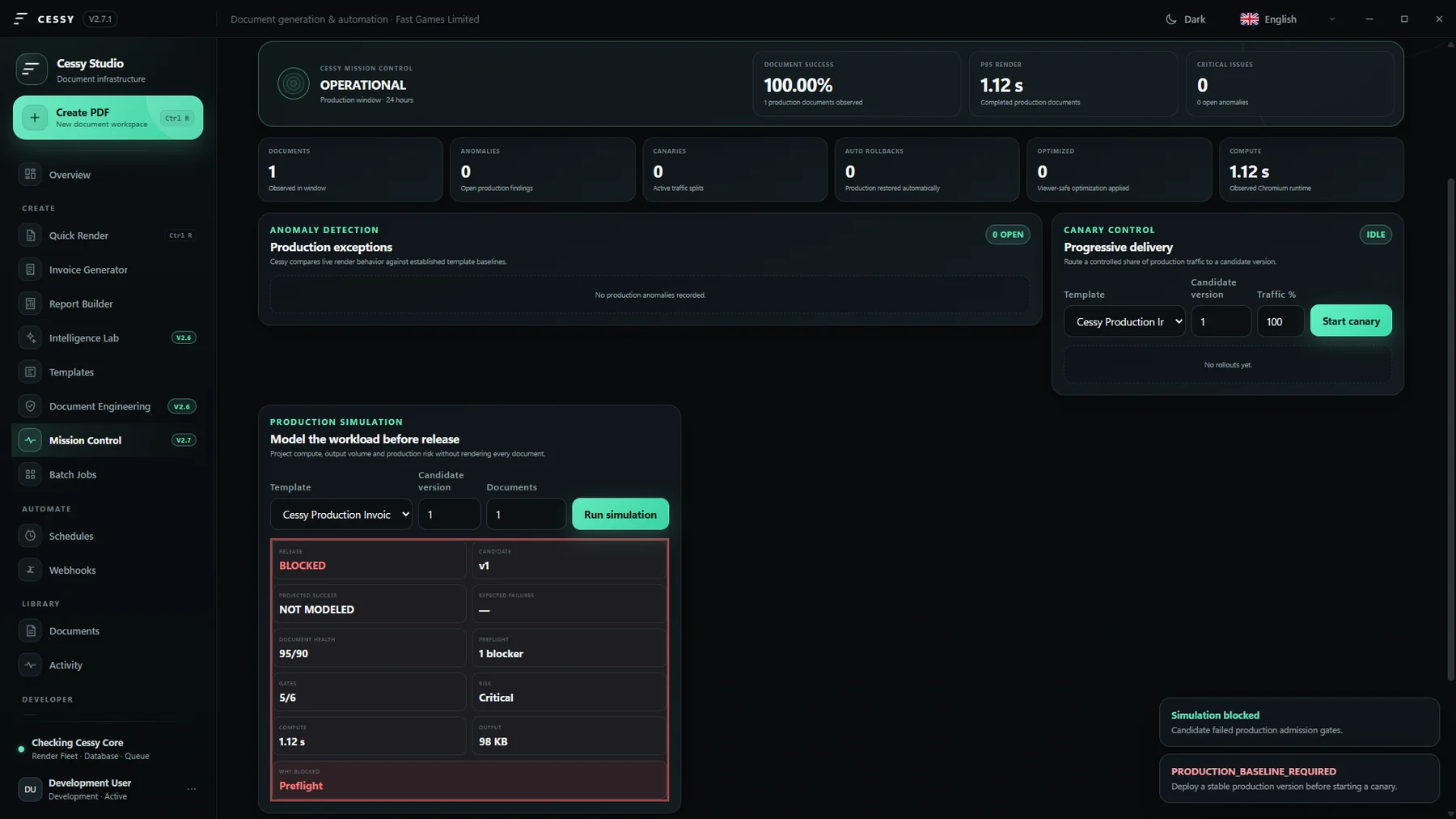Click the Mission Control pulse icon

coord(30,440)
